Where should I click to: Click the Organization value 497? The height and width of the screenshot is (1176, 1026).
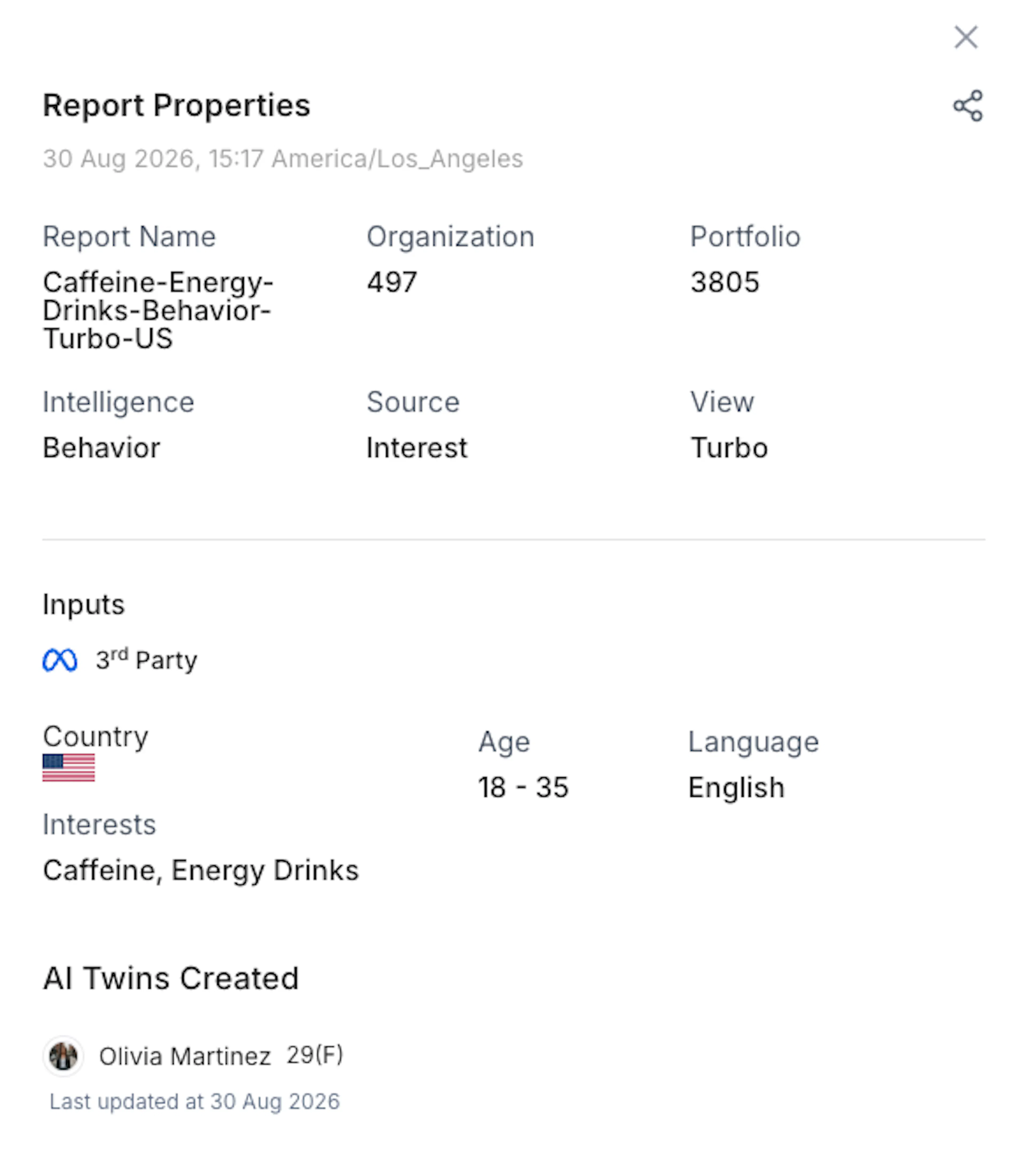point(392,282)
